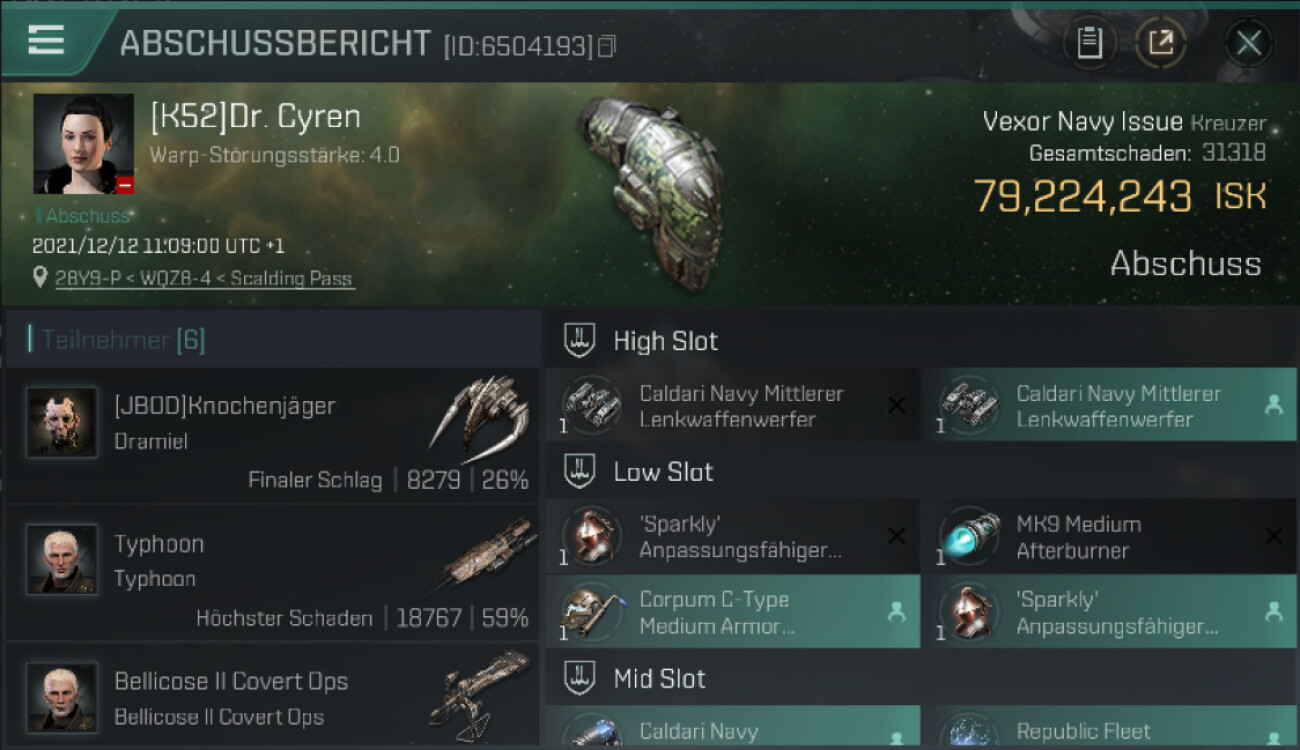Click the share export icon in header

(1161, 43)
